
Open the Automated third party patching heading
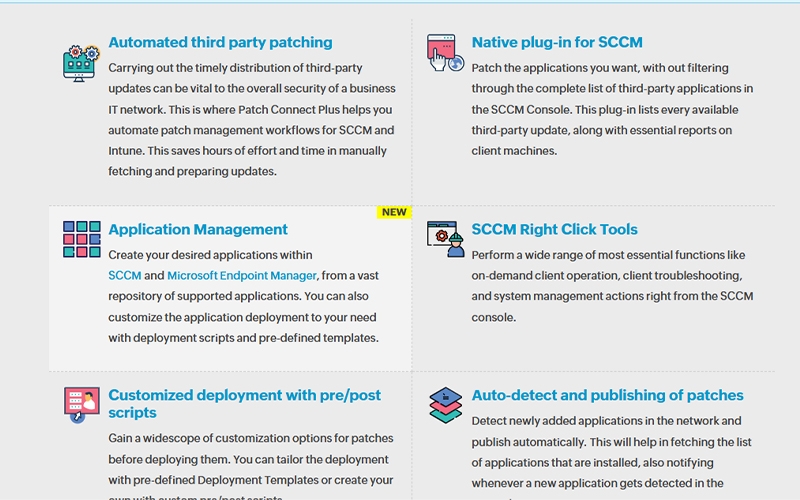[x=220, y=42]
